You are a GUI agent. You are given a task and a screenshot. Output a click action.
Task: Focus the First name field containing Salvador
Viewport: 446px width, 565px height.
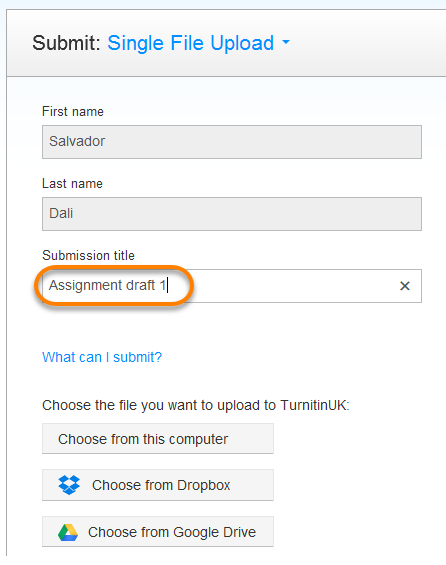click(232, 142)
